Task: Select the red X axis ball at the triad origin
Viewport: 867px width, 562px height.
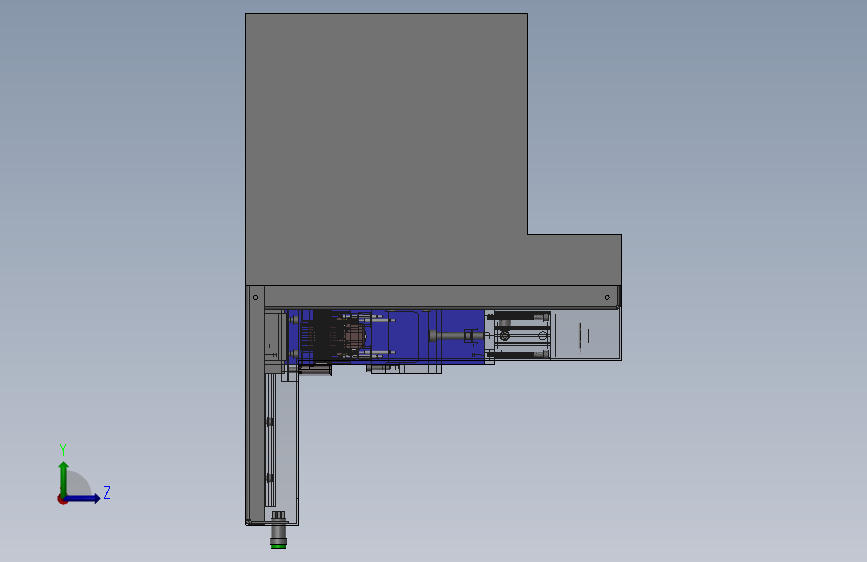Action: [x=62, y=500]
